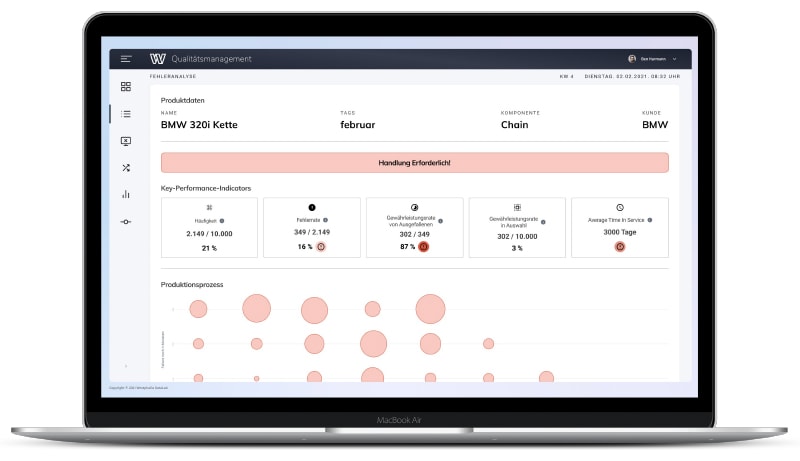The image size is (800, 461).
Task: Click the user name in header
Action: pos(653,59)
